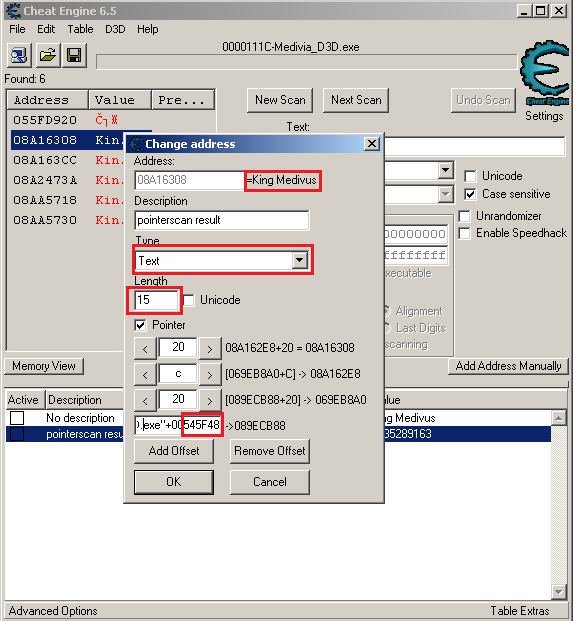Select address 08A2473A in the results list

[x=45, y=180]
